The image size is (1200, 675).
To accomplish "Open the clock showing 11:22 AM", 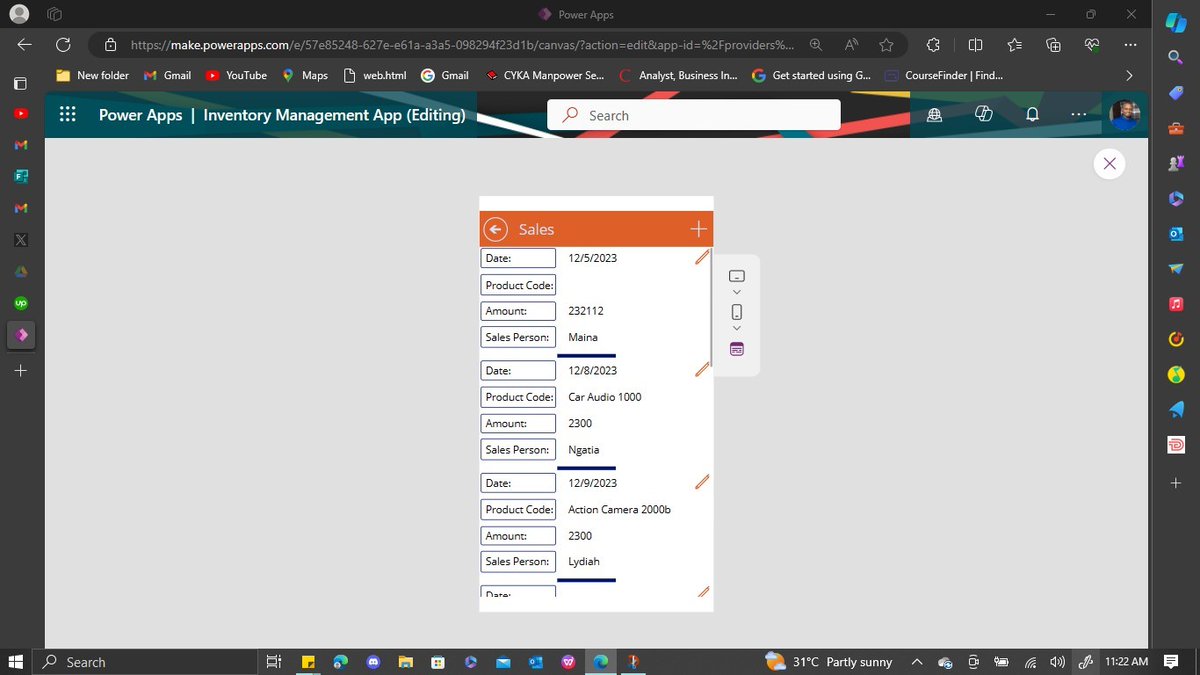I will pos(1127,662).
